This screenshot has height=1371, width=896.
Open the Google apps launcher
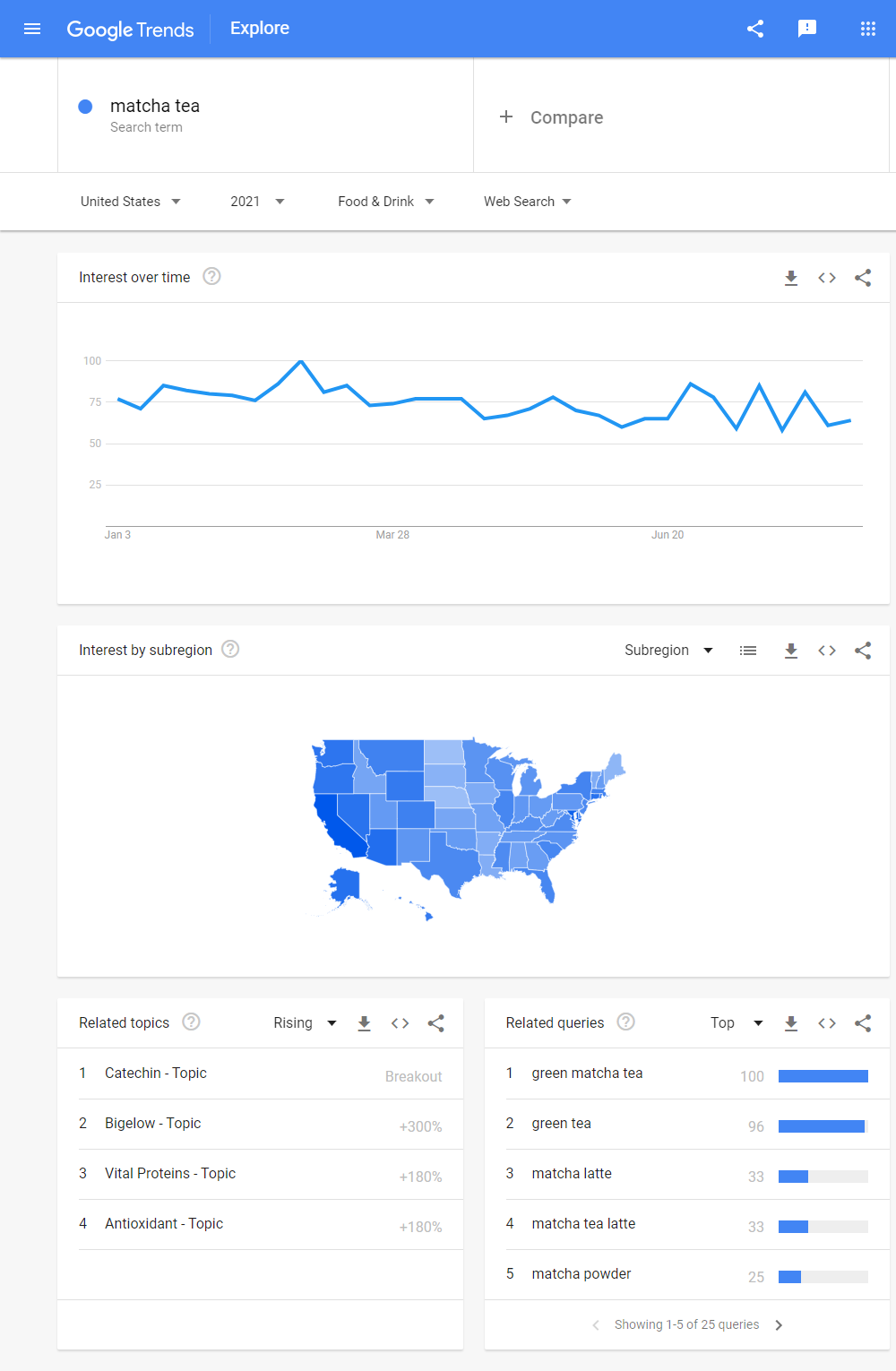point(866,28)
